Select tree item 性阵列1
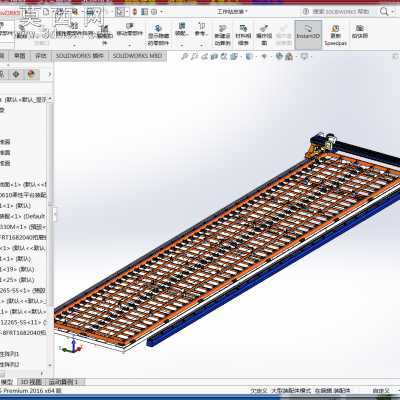The height and width of the screenshot is (400, 400). (x=10, y=354)
